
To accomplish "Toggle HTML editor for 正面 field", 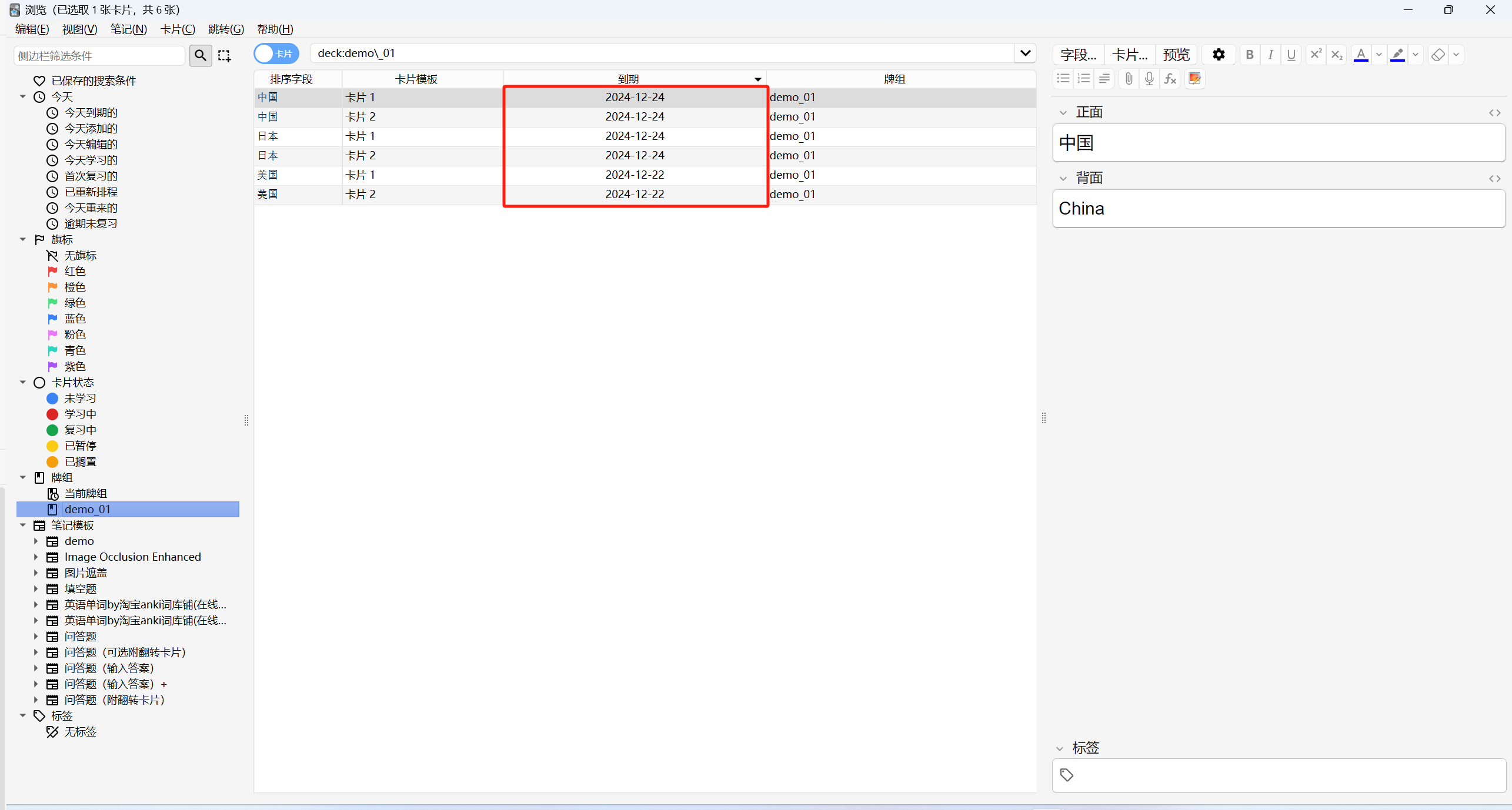I will (1494, 113).
